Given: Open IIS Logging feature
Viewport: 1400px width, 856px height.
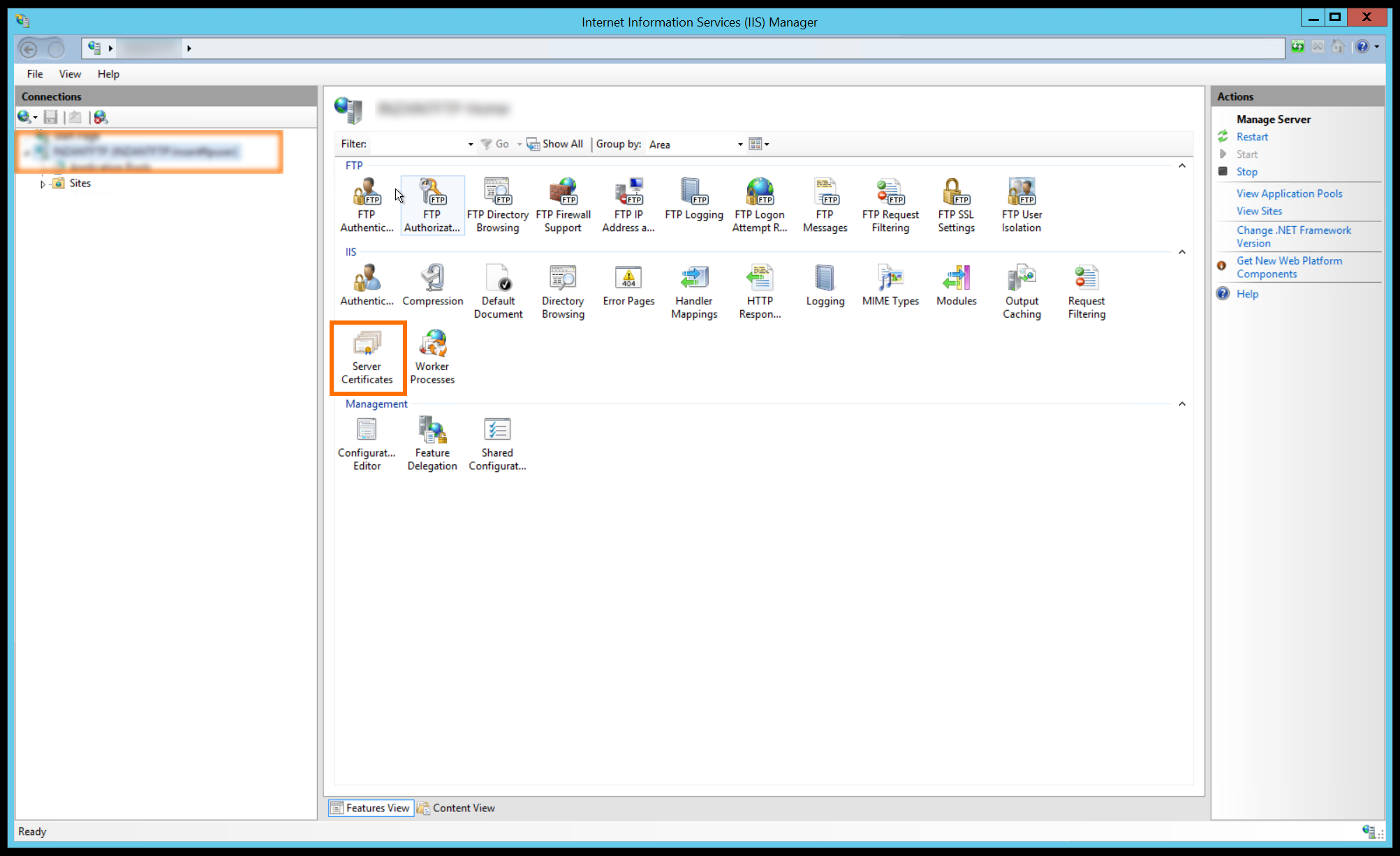Looking at the screenshot, I should (x=825, y=286).
